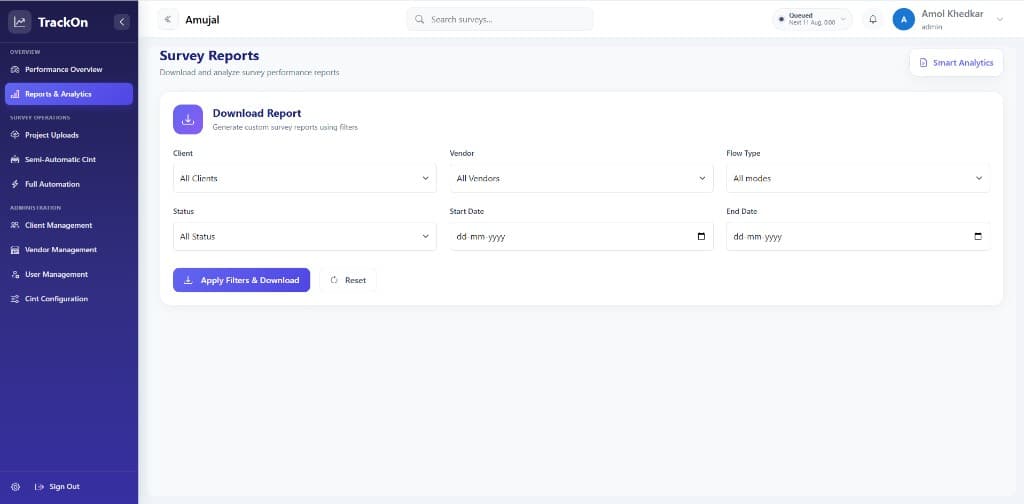
Task: Open the Client dropdown showing All Clients
Action: click(x=304, y=178)
